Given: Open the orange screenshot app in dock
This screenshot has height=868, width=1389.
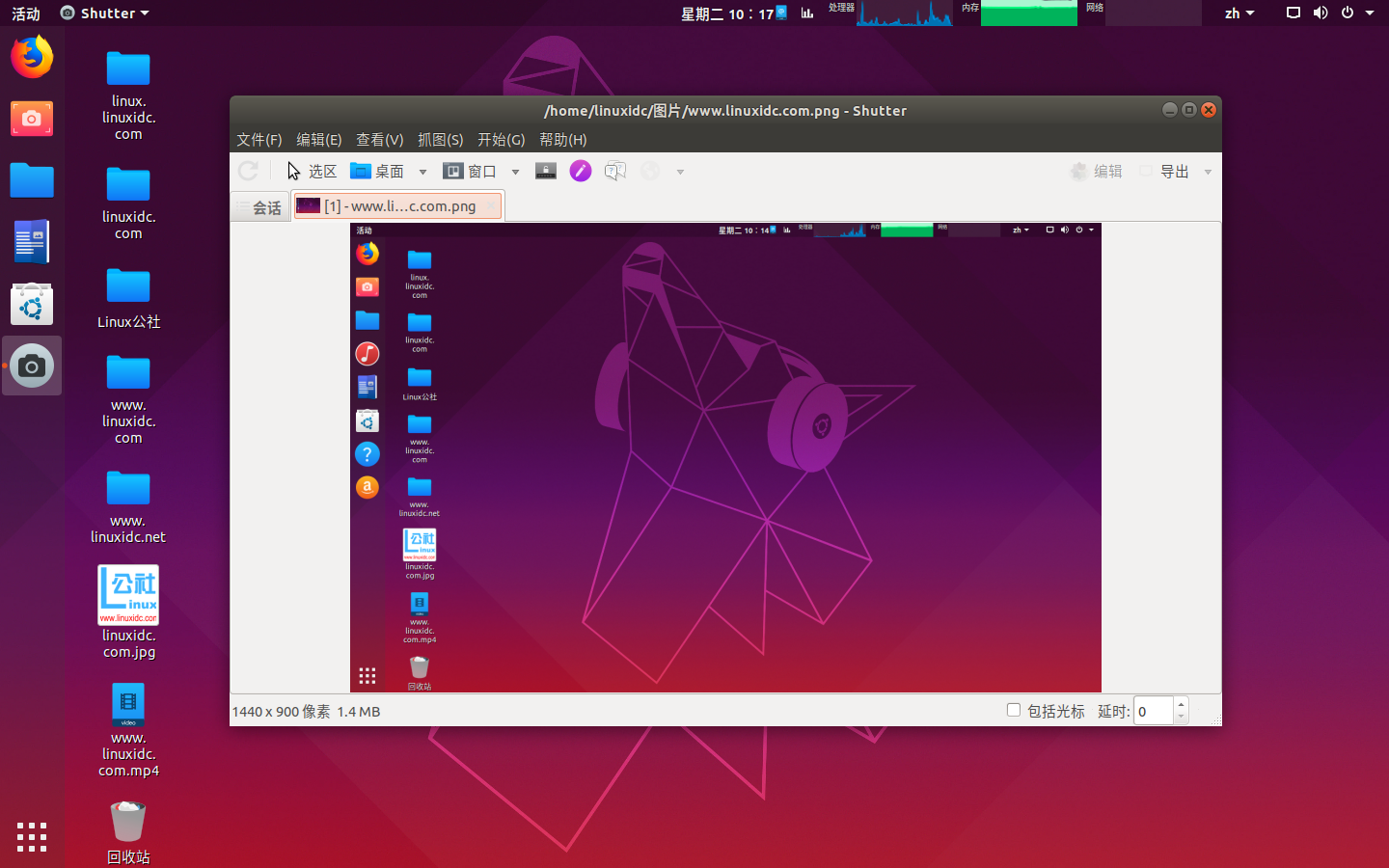Looking at the screenshot, I should (x=32, y=119).
